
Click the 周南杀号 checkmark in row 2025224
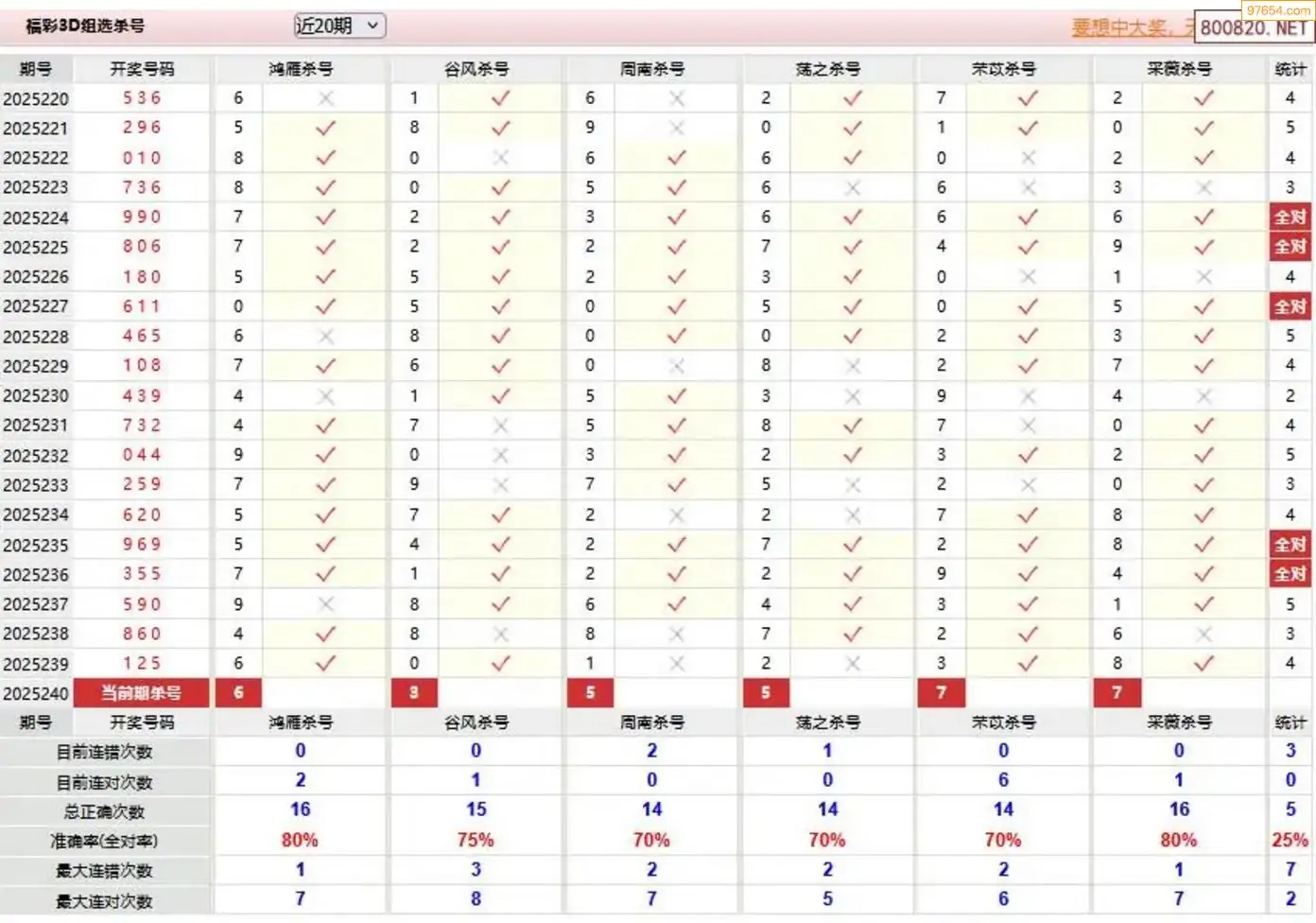pyautogui.click(x=677, y=218)
